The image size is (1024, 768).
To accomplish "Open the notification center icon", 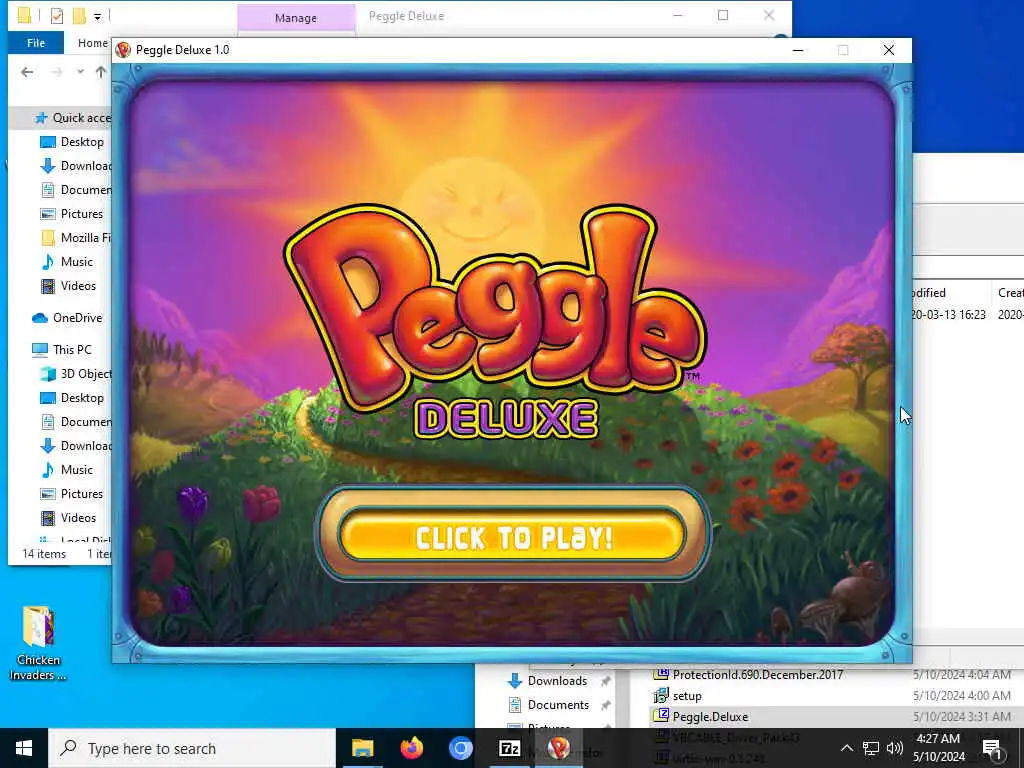I will [992, 749].
